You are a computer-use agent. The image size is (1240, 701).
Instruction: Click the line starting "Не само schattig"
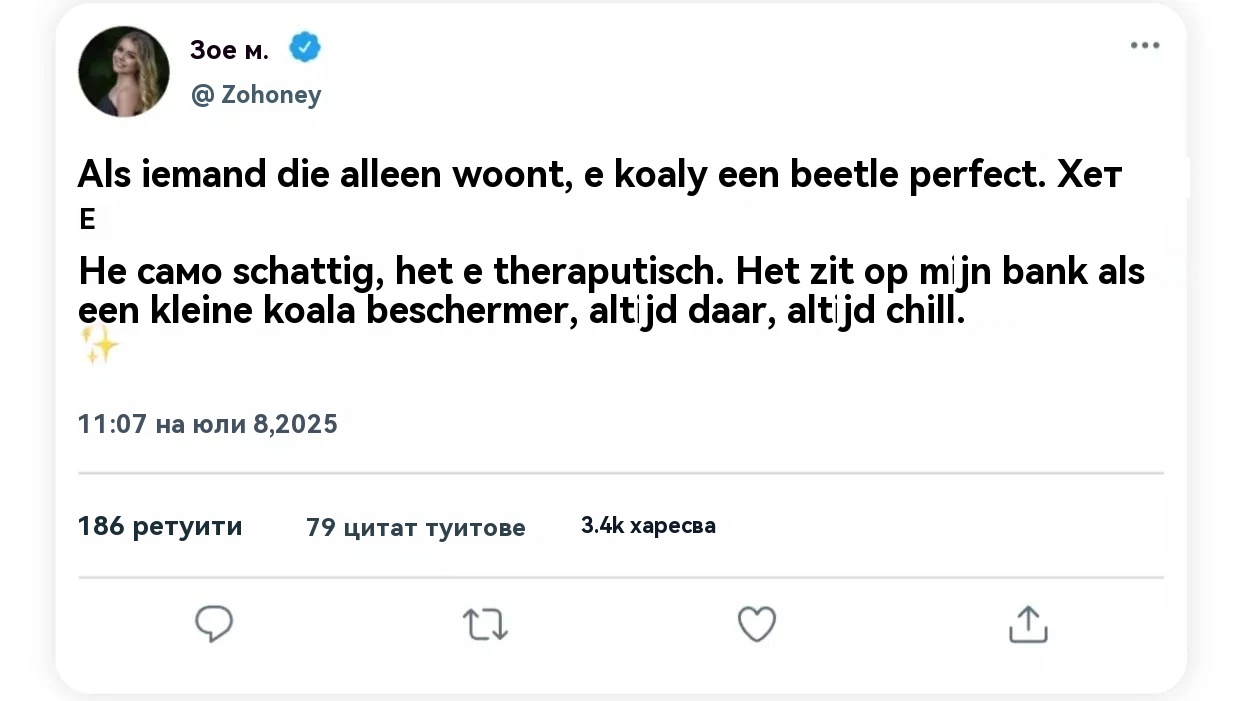coord(611,271)
